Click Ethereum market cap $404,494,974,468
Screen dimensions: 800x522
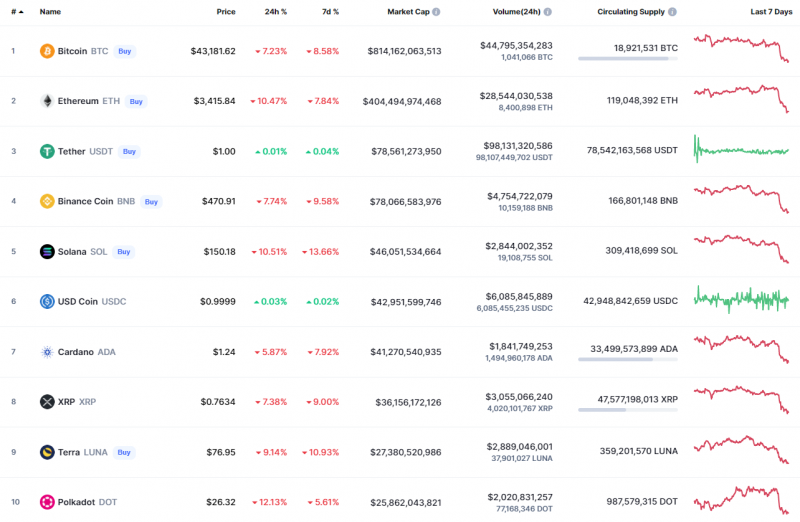402,102
